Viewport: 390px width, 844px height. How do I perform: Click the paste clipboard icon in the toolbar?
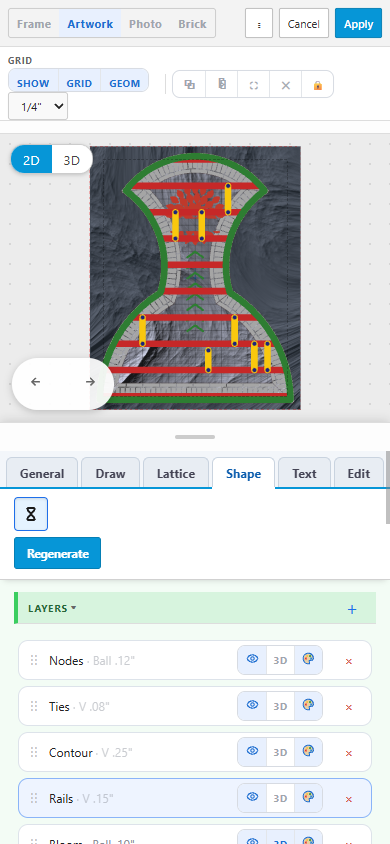click(222, 85)
